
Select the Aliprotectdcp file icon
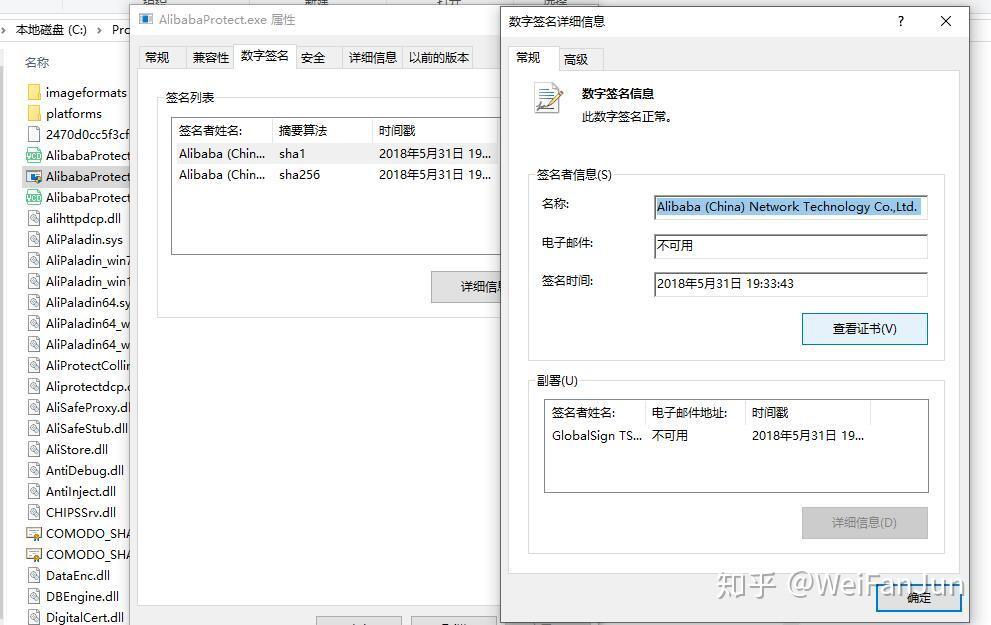34,386
